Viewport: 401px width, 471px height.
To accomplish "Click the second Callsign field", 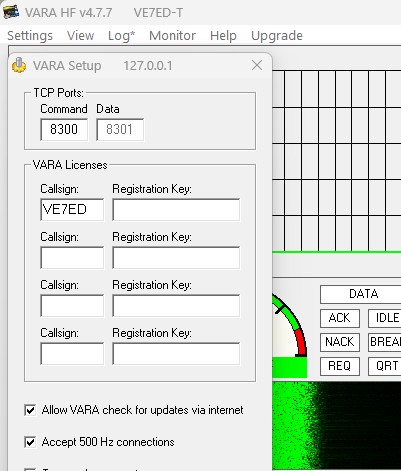I will pos(72,258).
